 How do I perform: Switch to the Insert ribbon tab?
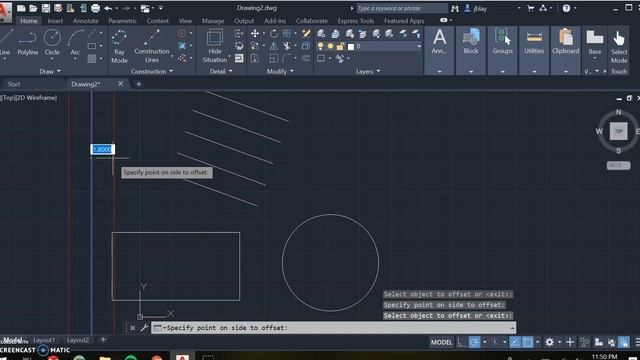pyautogui.click(x=55, y=21)
